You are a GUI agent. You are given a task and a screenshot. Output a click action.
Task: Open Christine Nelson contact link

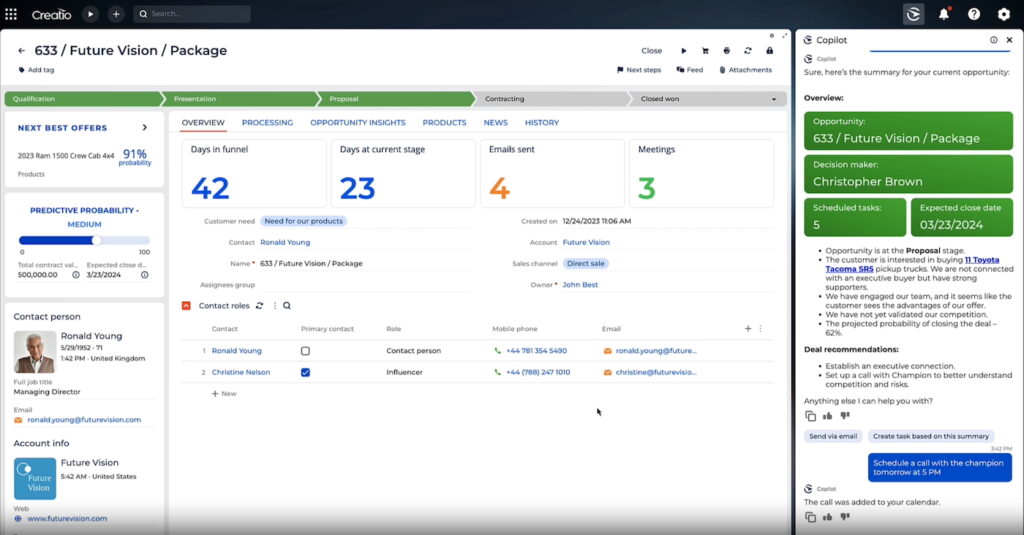240,372
